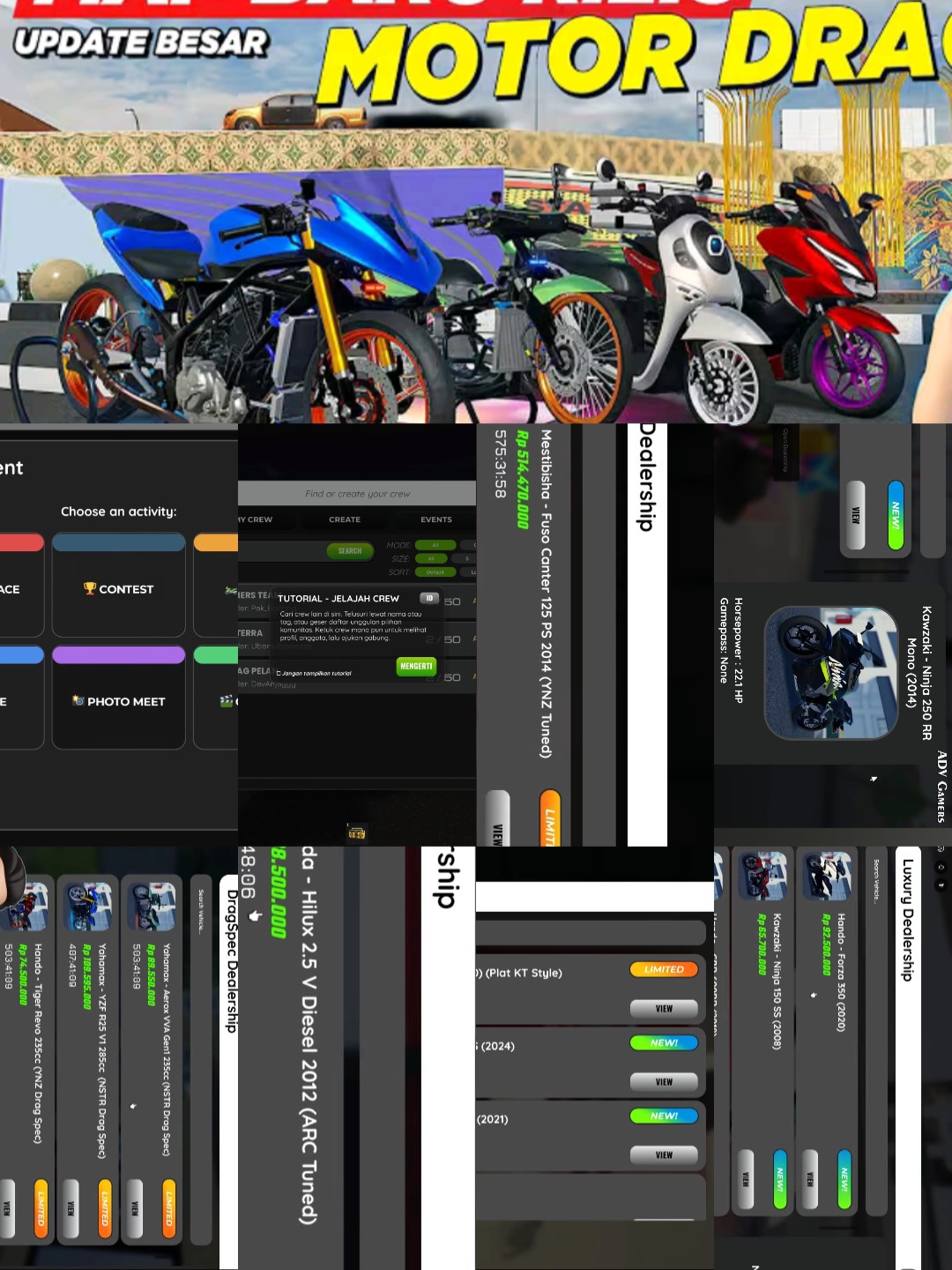This screenshot has width=952, height=1270.
Task: Click price 'Rp 92.500.000'
Action: click(827, 945)
